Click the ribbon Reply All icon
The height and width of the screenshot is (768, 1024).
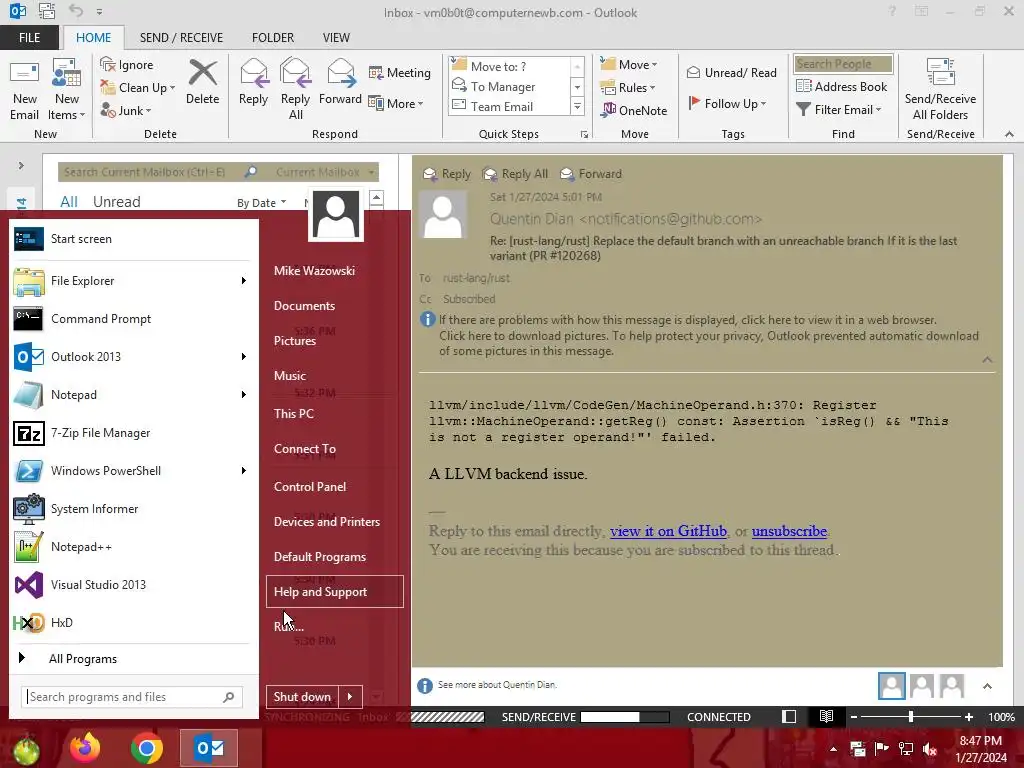pos(295,73)
